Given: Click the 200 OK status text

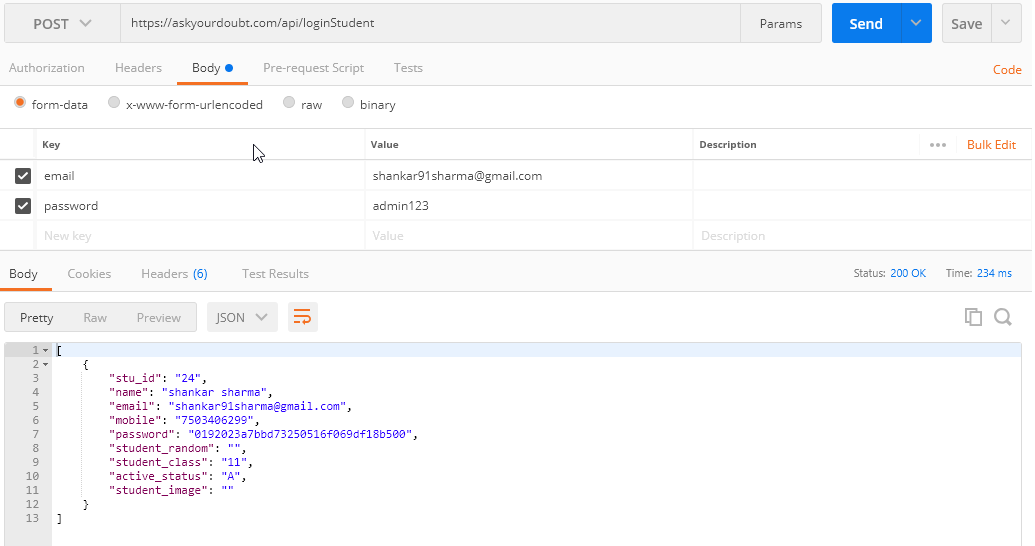Looking at the screenshot, I should coord(908,273).
